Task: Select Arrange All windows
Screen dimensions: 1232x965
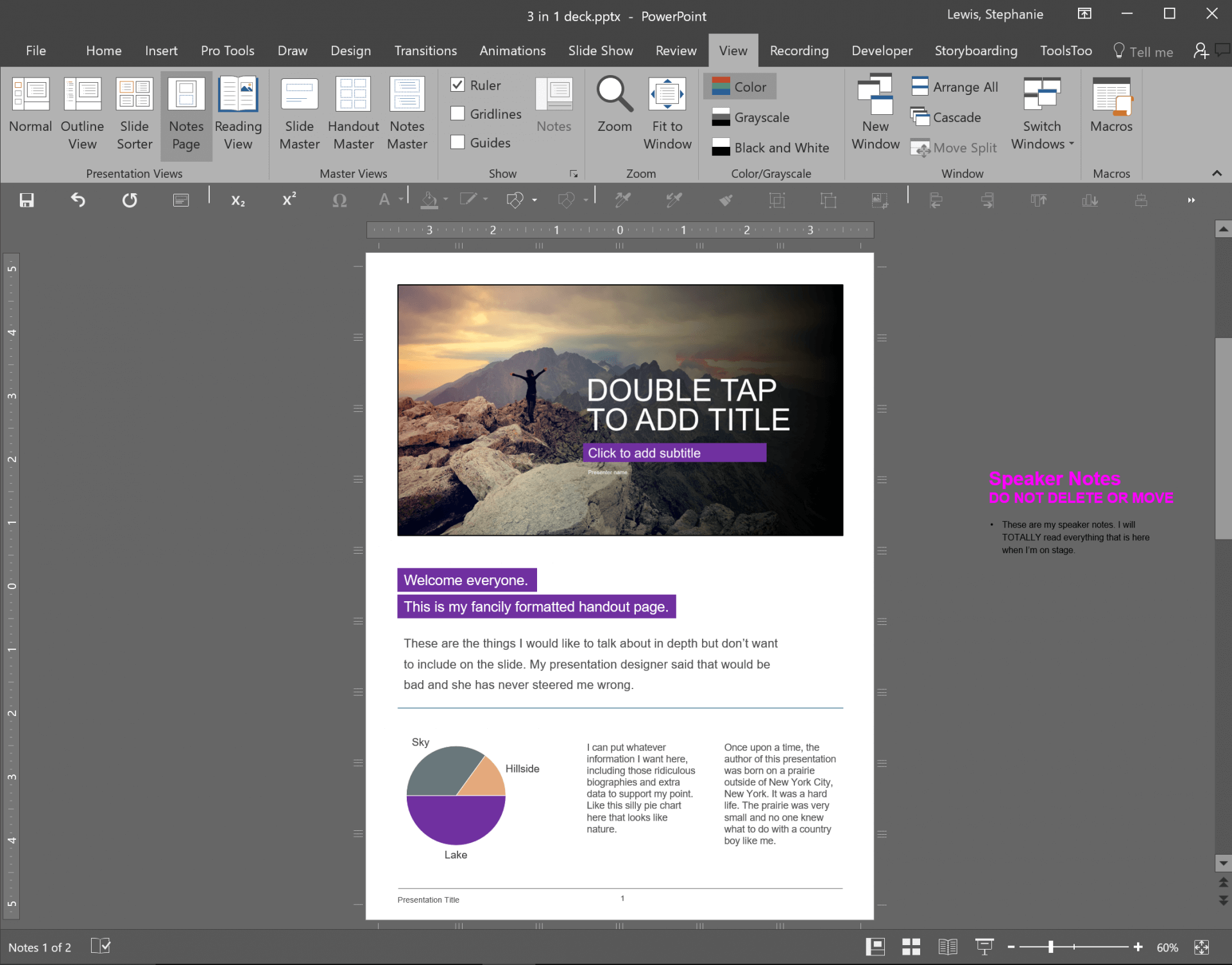Action: (x=955, y=87)
